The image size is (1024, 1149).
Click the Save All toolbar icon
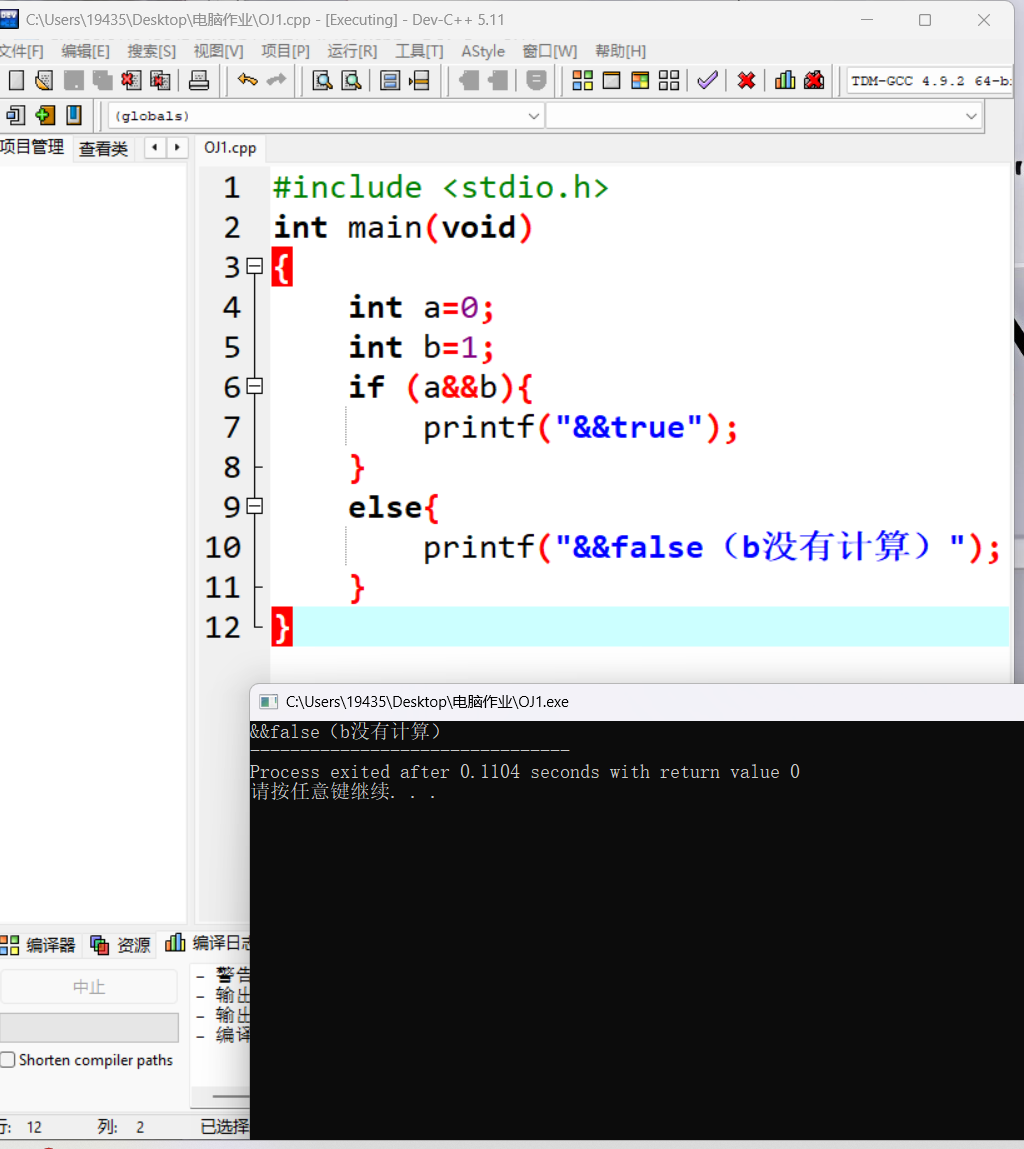[102, 80]
